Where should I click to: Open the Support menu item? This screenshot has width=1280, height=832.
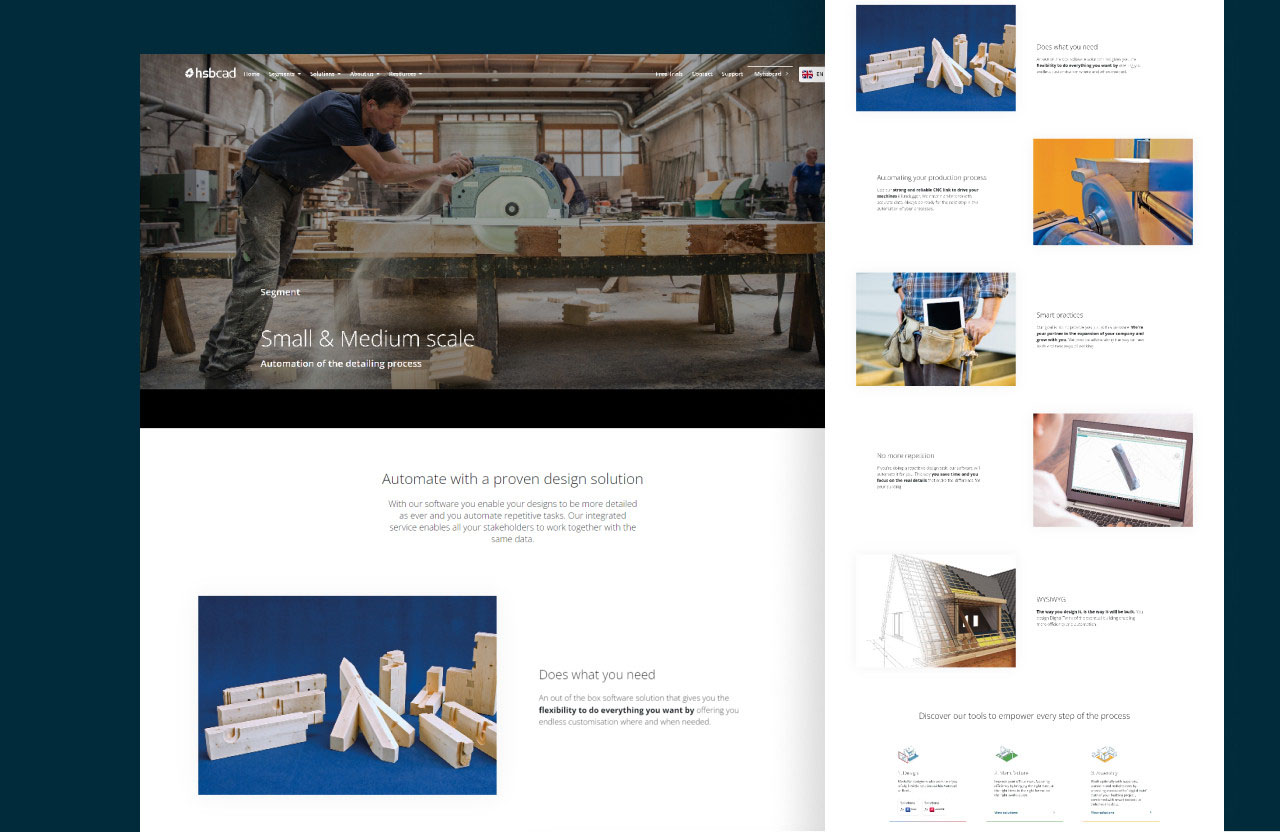(732, 74)
